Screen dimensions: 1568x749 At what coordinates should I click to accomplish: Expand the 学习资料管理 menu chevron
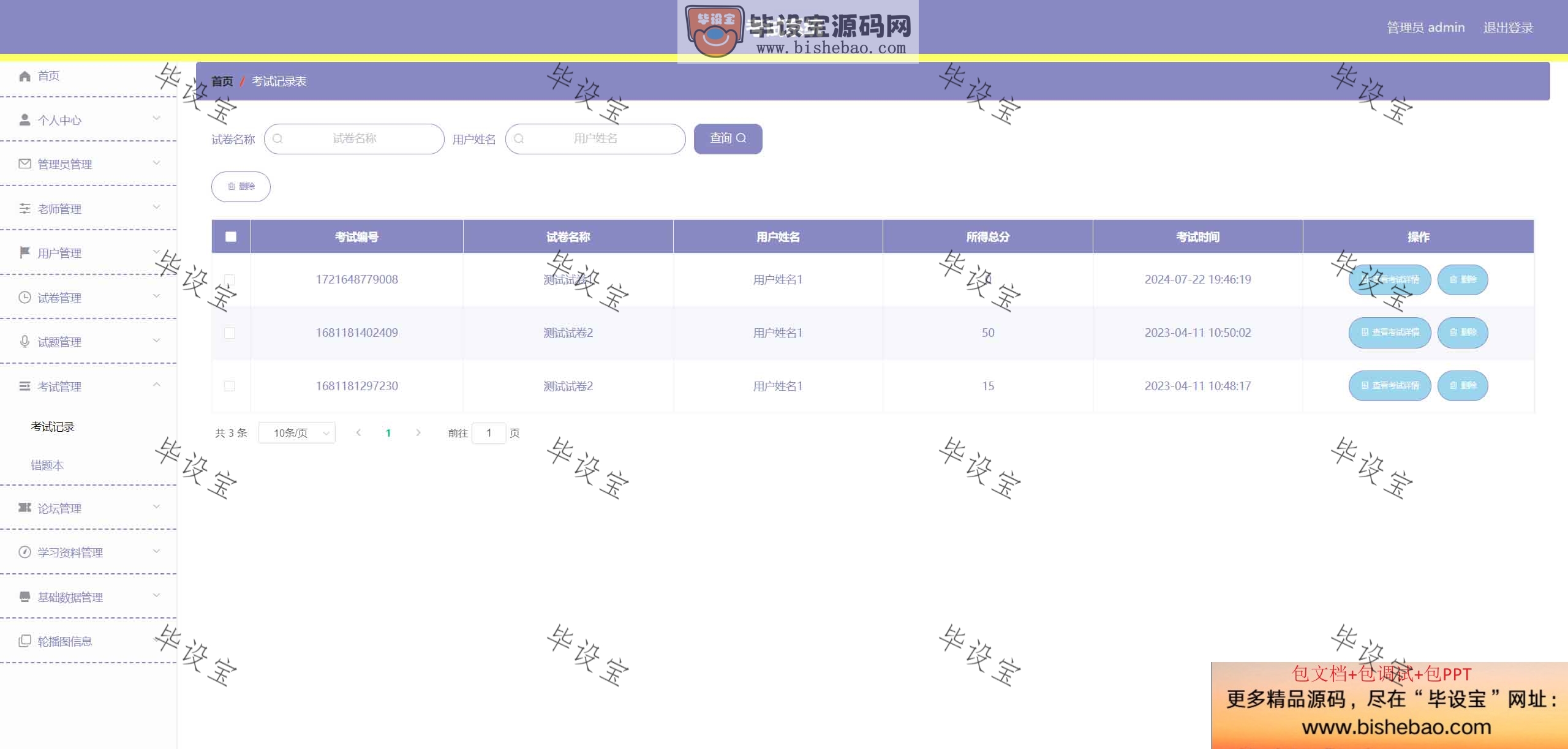(157, 551)
